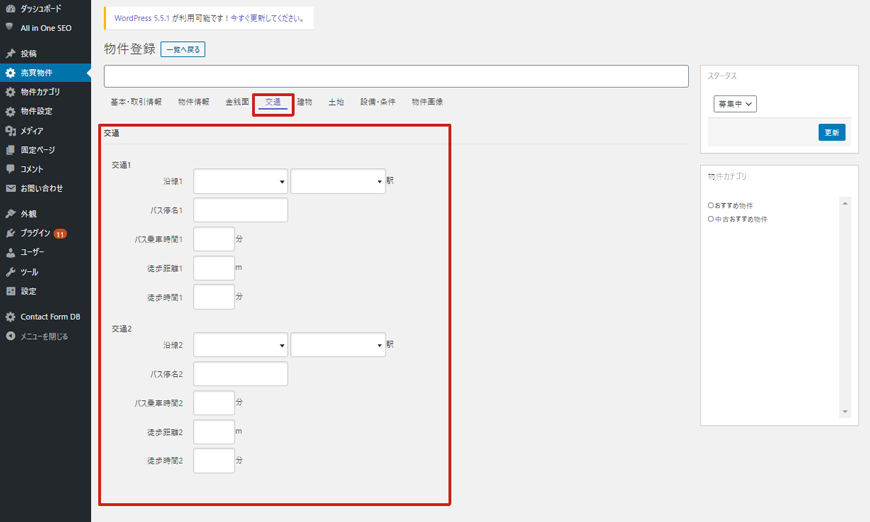Click the バス停名1 input field

pos(240,210)
